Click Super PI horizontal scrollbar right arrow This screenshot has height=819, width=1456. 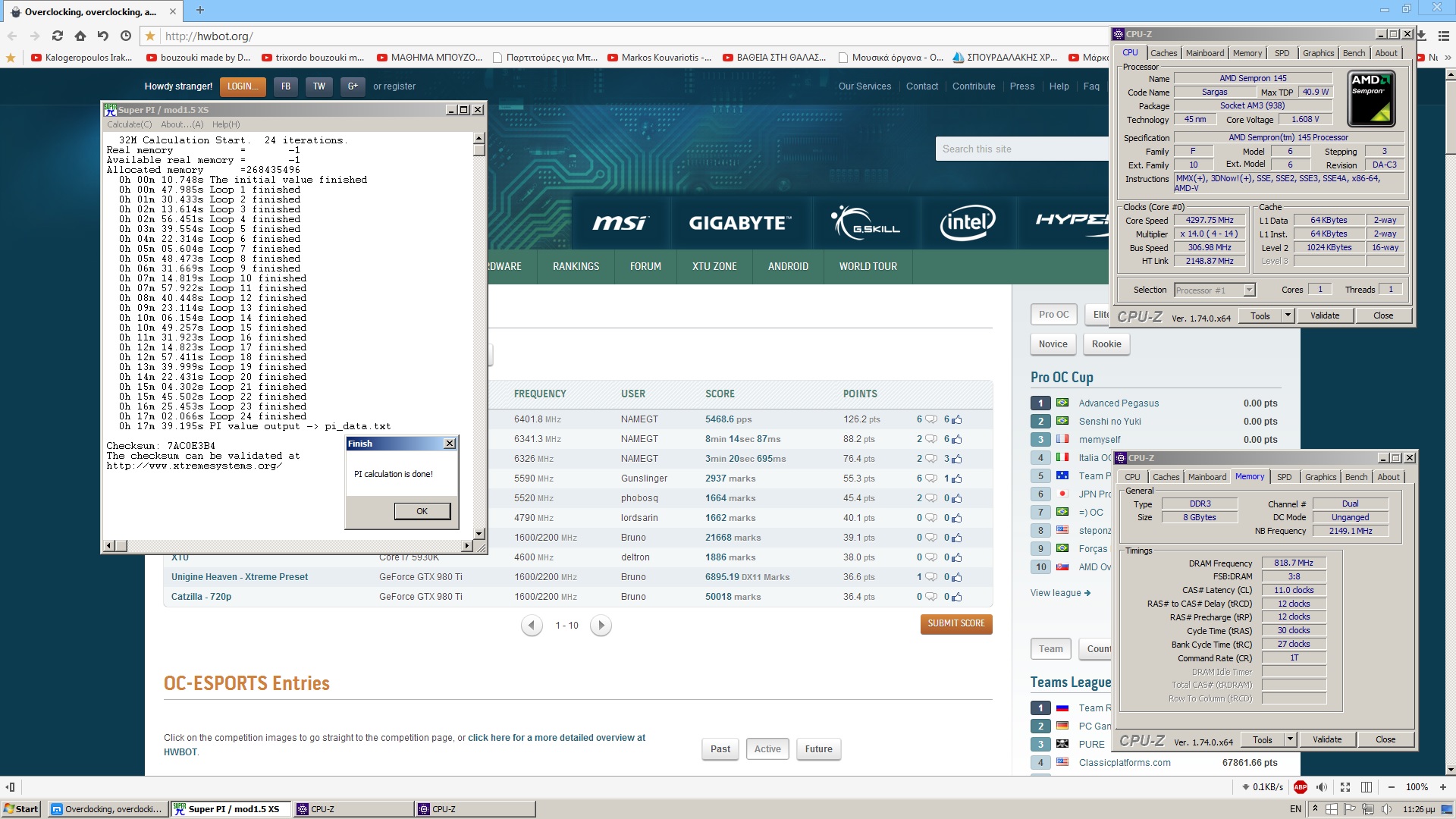coord(466,546)
